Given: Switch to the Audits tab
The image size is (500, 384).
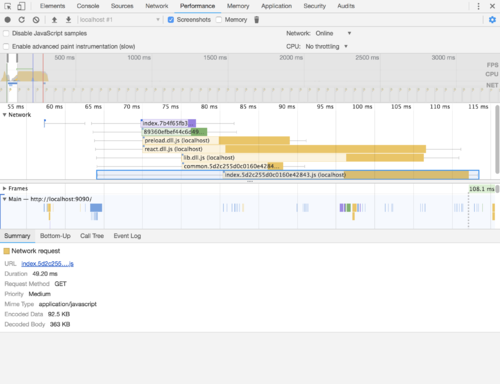Looking at the screenshot, I should point(346,6).
